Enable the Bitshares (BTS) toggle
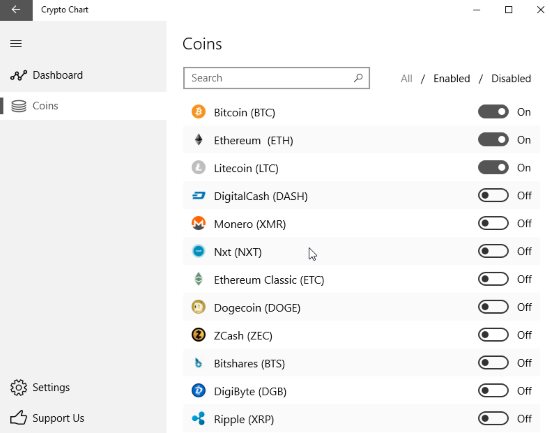The image size is (550, 433). tap(493, 362)
